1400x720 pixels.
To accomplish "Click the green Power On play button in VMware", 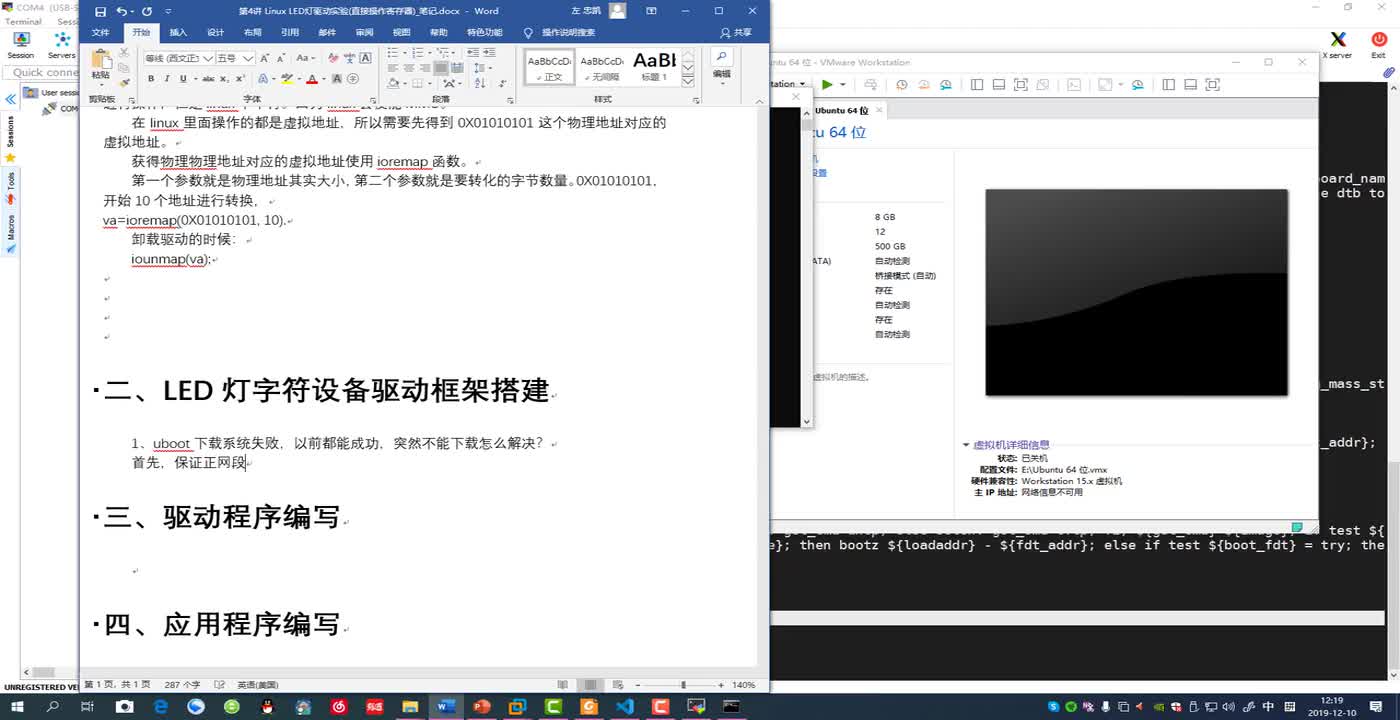I will click(827, 85).
